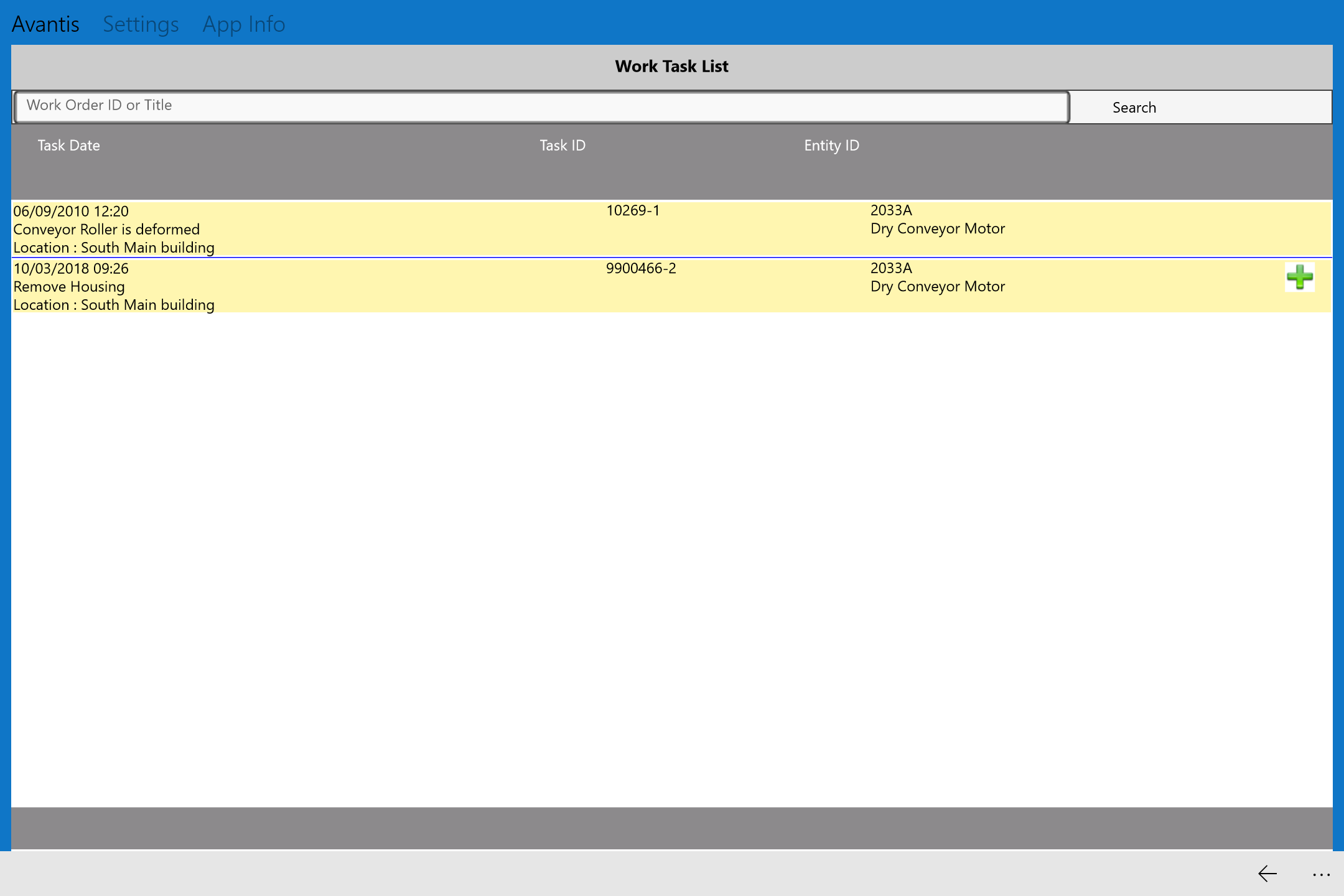The height and width of the screenshot is (896, 1344).
Task: Click the back arrow icon
Action: click(1267, 874)
